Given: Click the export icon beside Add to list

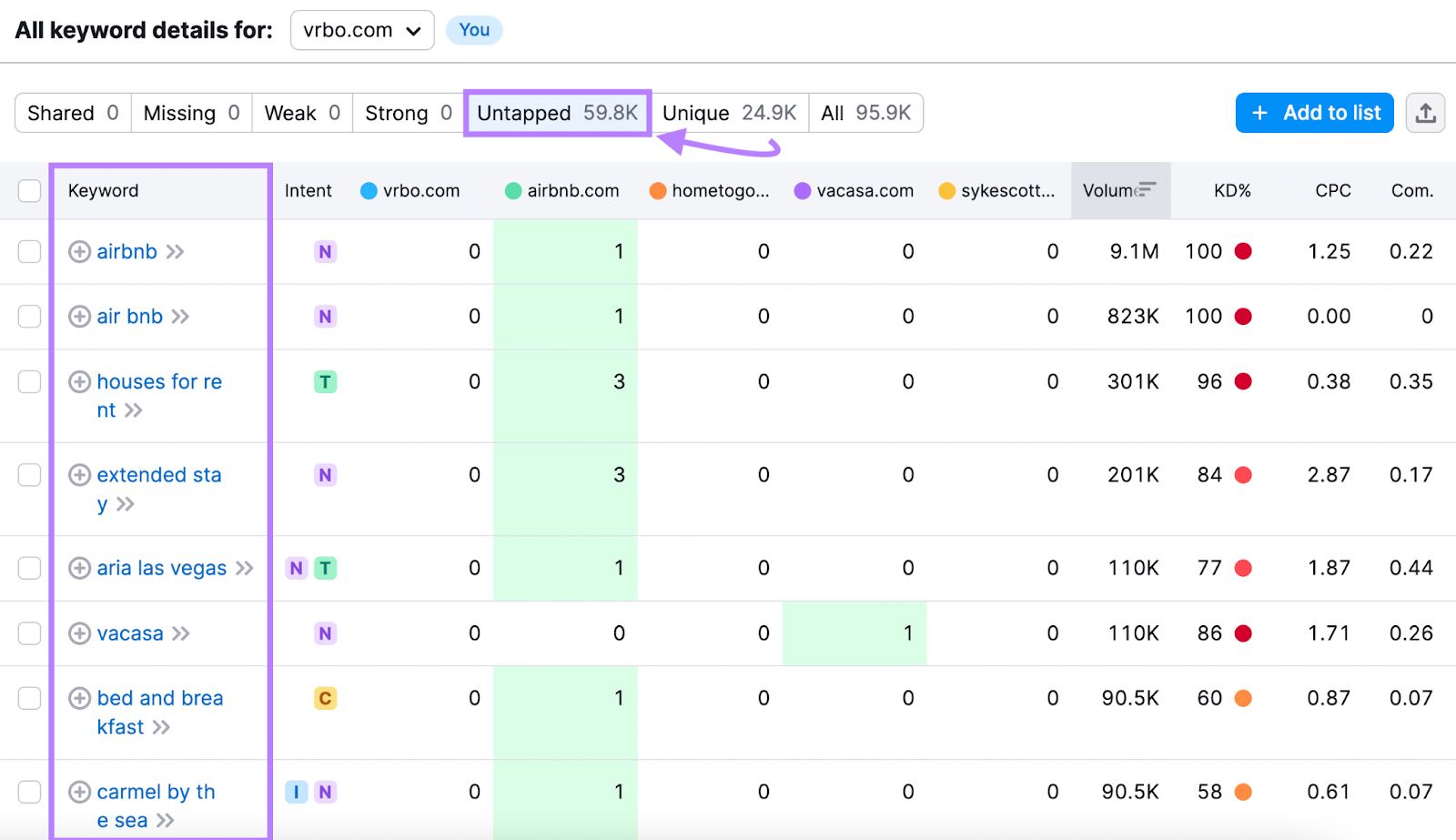Looking at the screenshot, I should pos(1425,112).
